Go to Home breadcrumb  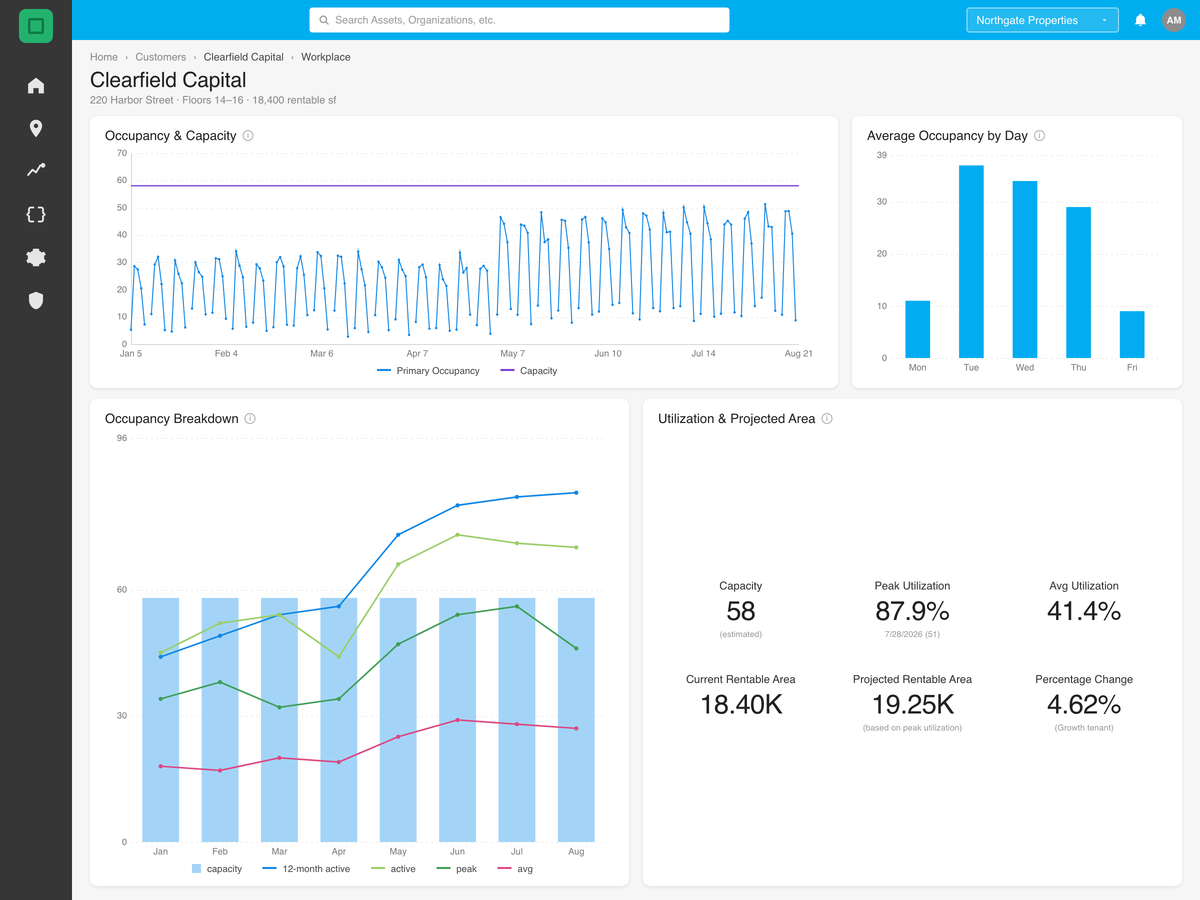coord(104,57)
